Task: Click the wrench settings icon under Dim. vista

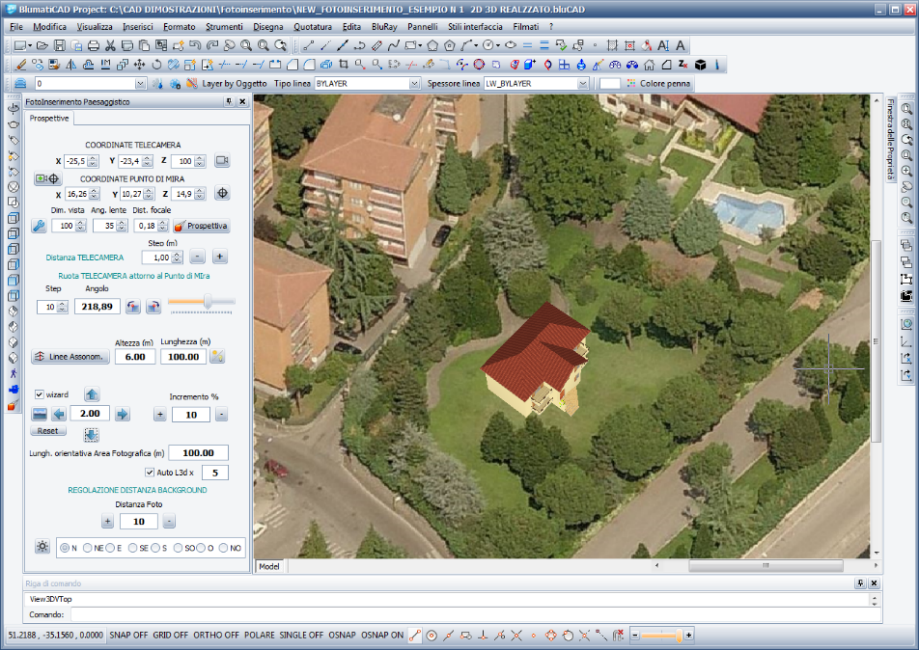Action: [x=38, y=226]
